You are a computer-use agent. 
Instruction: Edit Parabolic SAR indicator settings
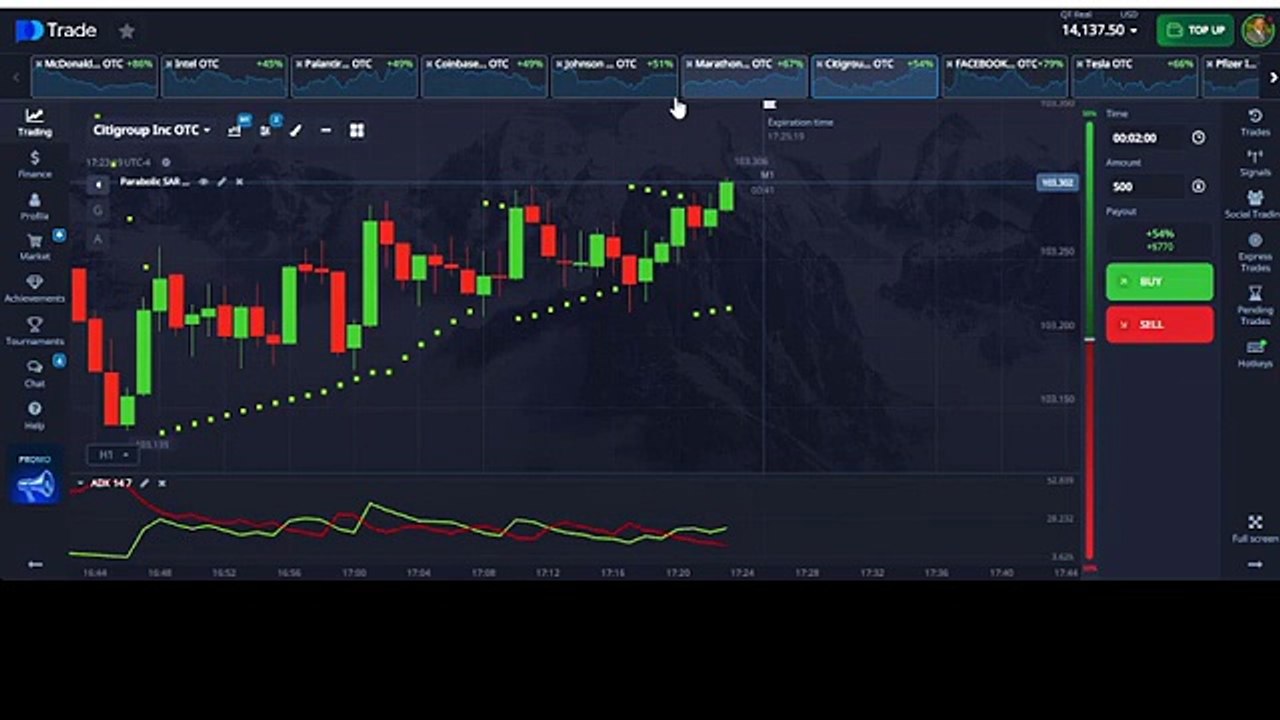[x=222, y=182]
